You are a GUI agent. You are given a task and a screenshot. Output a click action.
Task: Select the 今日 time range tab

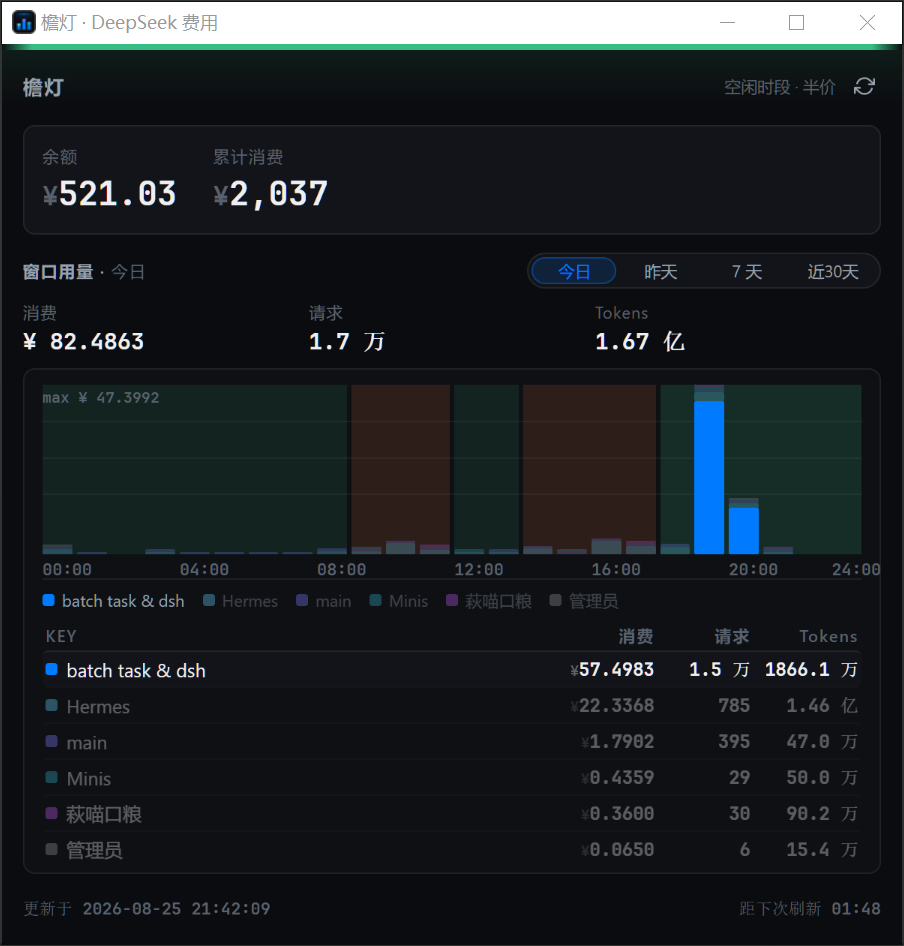[x=573, y=271]
